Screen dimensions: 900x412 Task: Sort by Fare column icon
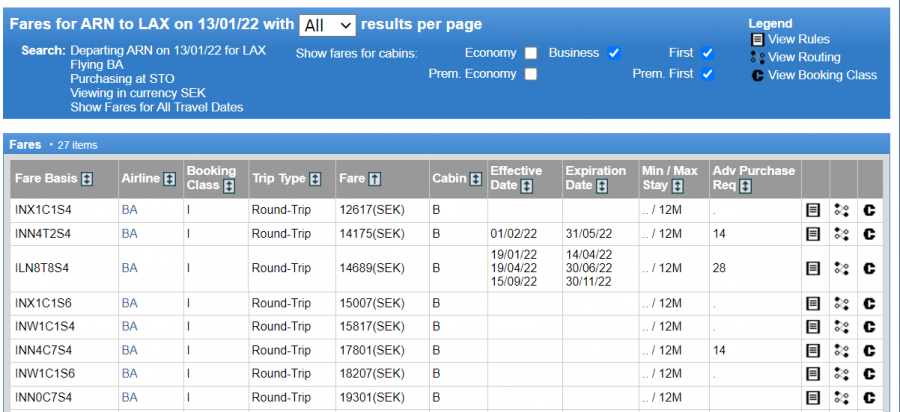375,179
